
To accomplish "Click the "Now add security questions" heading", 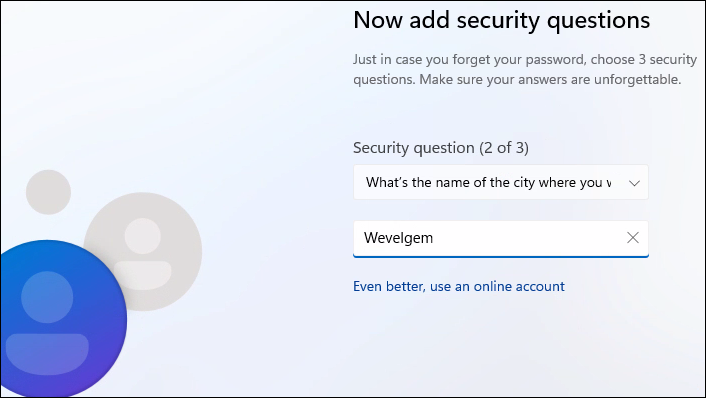I will [502, 20].
